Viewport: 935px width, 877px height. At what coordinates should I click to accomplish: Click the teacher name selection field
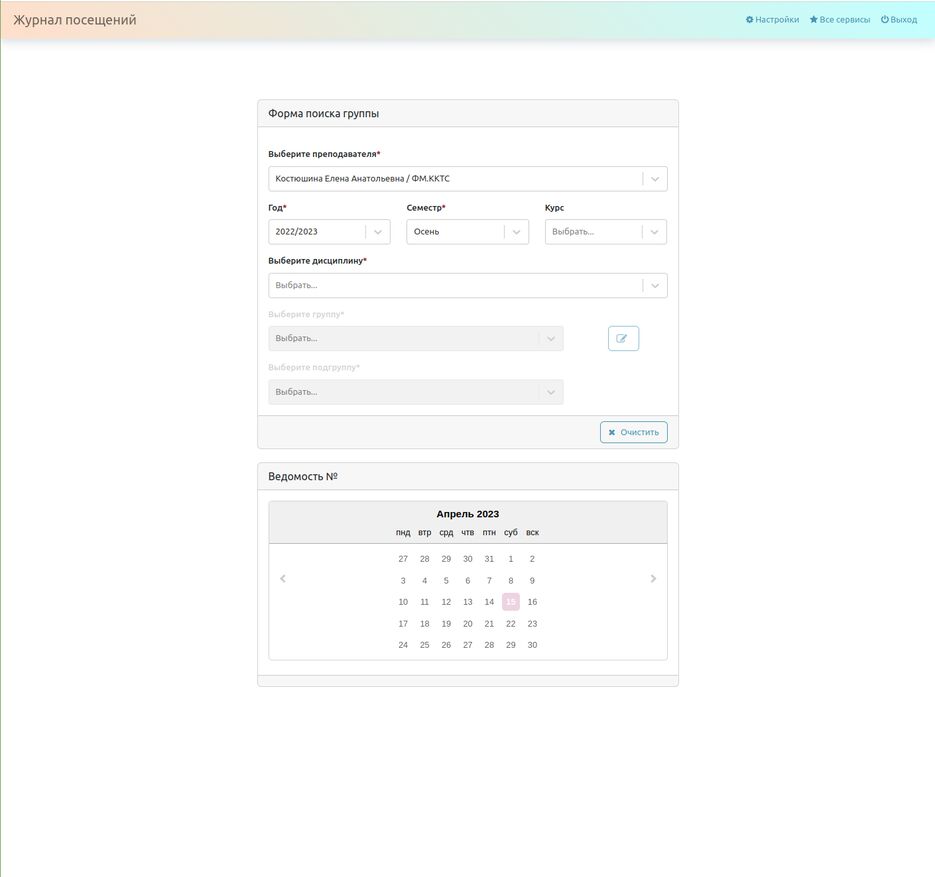point(455,179)
